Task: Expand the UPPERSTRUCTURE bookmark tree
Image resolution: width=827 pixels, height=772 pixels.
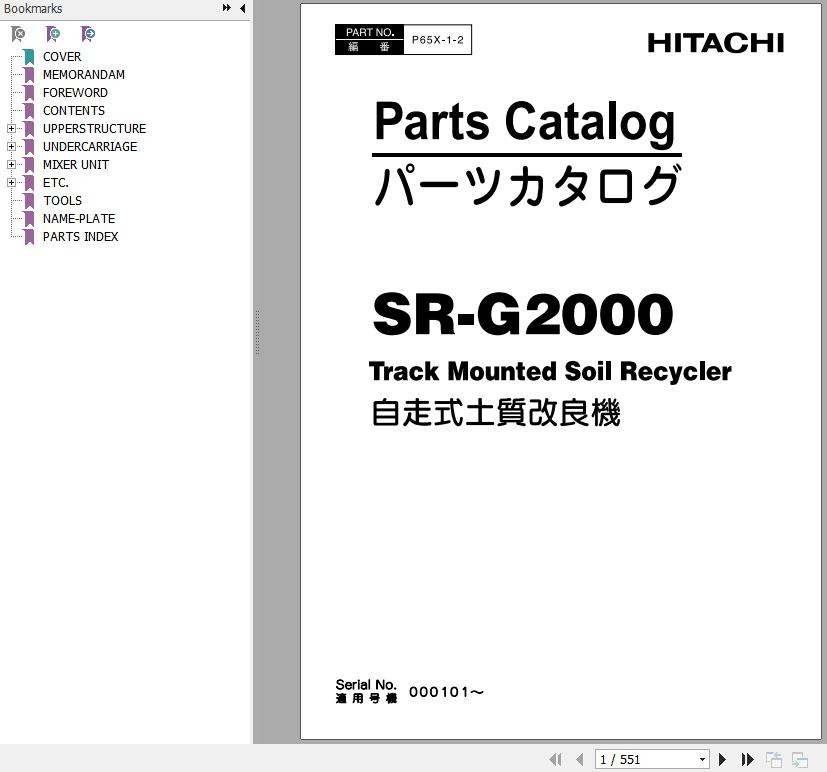Action: (x=11, y=129)
